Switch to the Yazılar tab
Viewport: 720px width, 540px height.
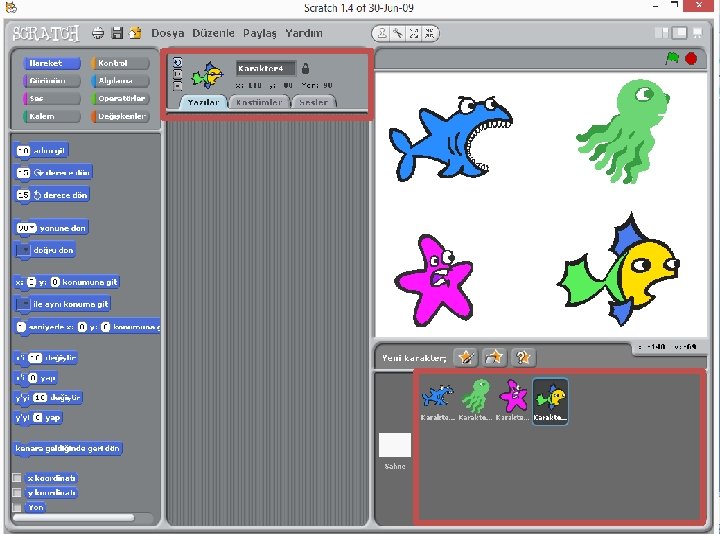pyautogui.click(x=203, y=102)
